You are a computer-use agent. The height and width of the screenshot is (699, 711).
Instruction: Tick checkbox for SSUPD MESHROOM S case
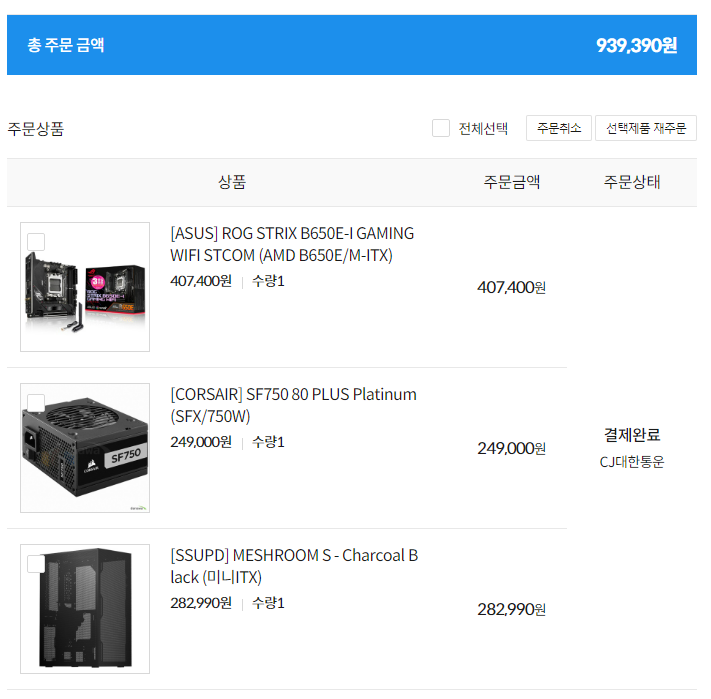36,563
